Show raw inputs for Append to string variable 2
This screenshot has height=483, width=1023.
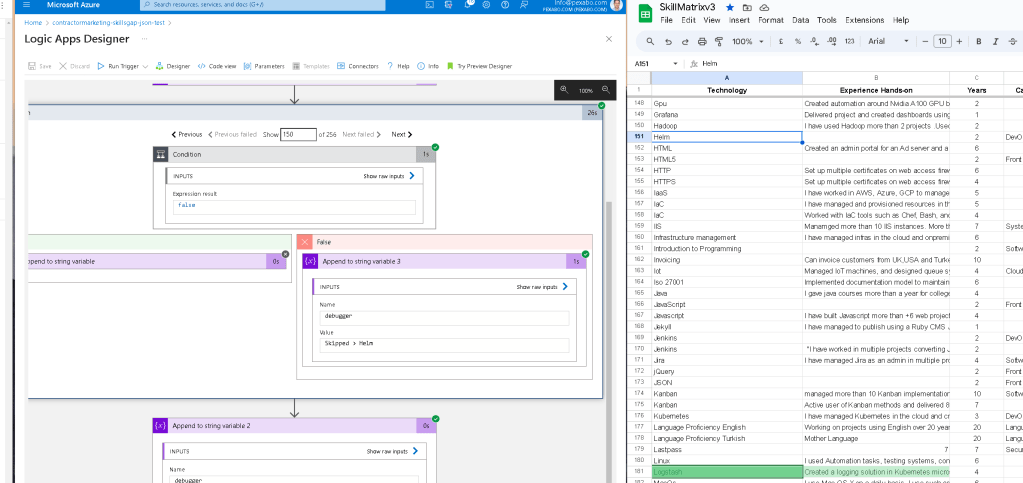391,451
